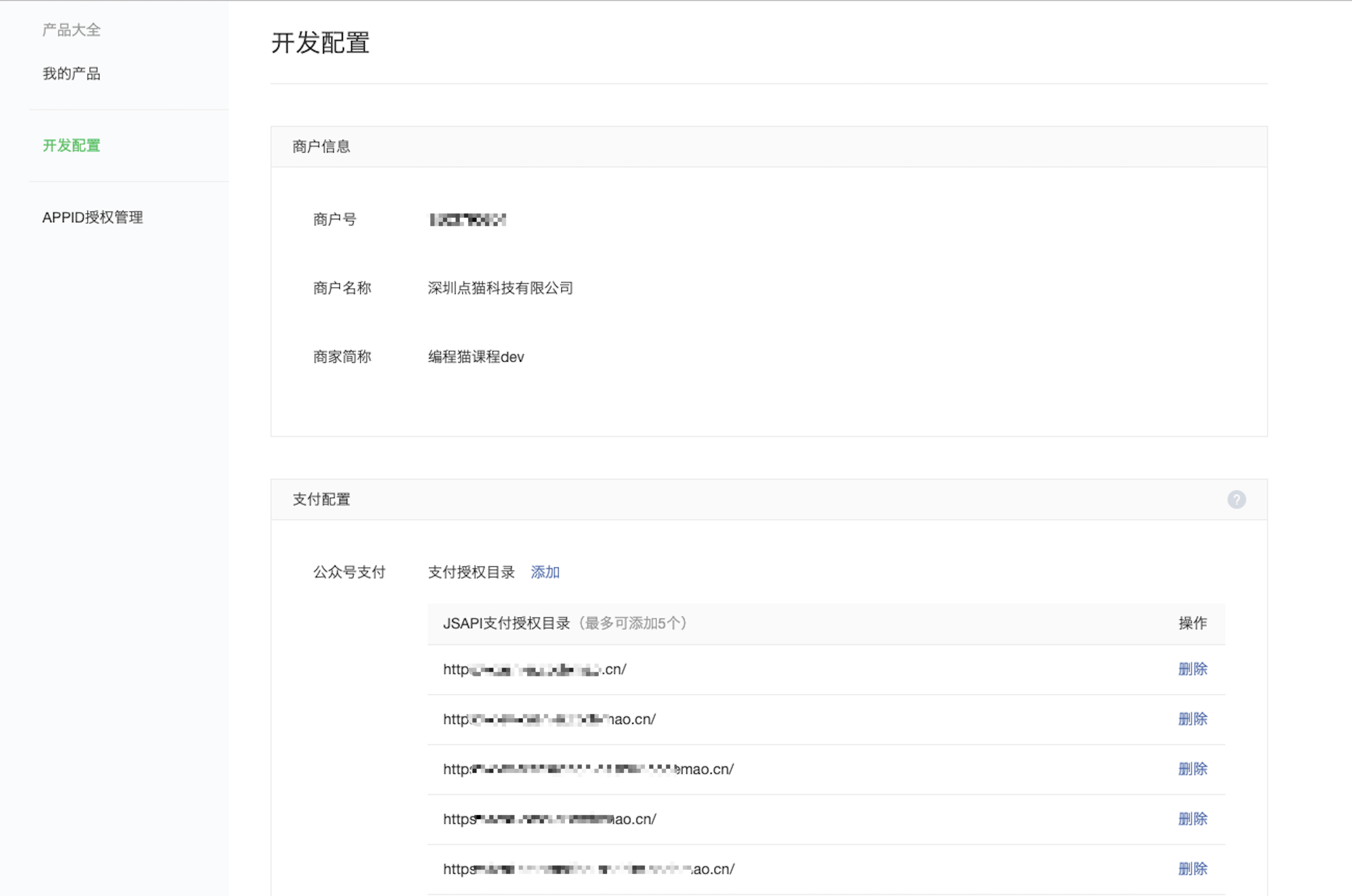Select the active 开发配置 menu item
Screen dimensions: 1352x896
pyautogui.click(x=70, y=146)
